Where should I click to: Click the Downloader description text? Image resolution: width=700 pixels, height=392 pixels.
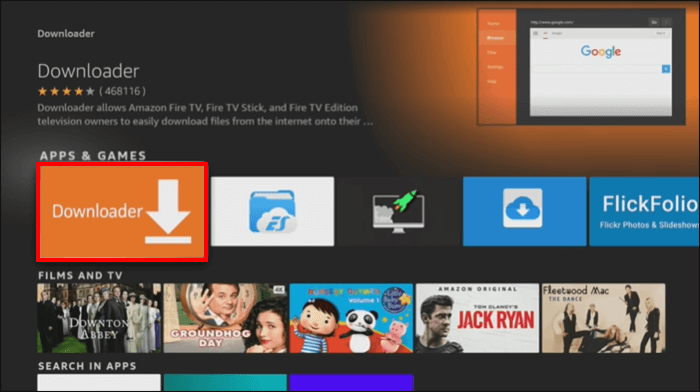(x=205, y=114)
